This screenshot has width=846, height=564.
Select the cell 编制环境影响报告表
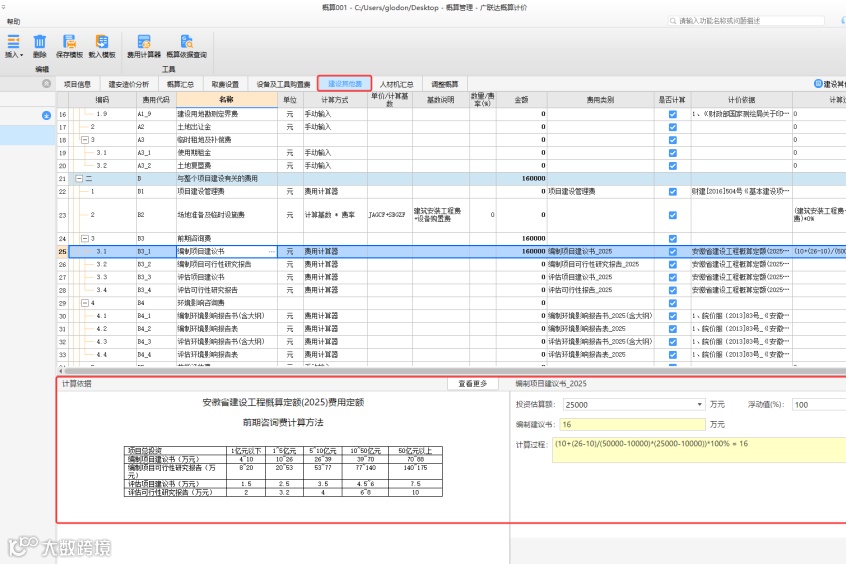pyautogui.click(x=227, y=329)
